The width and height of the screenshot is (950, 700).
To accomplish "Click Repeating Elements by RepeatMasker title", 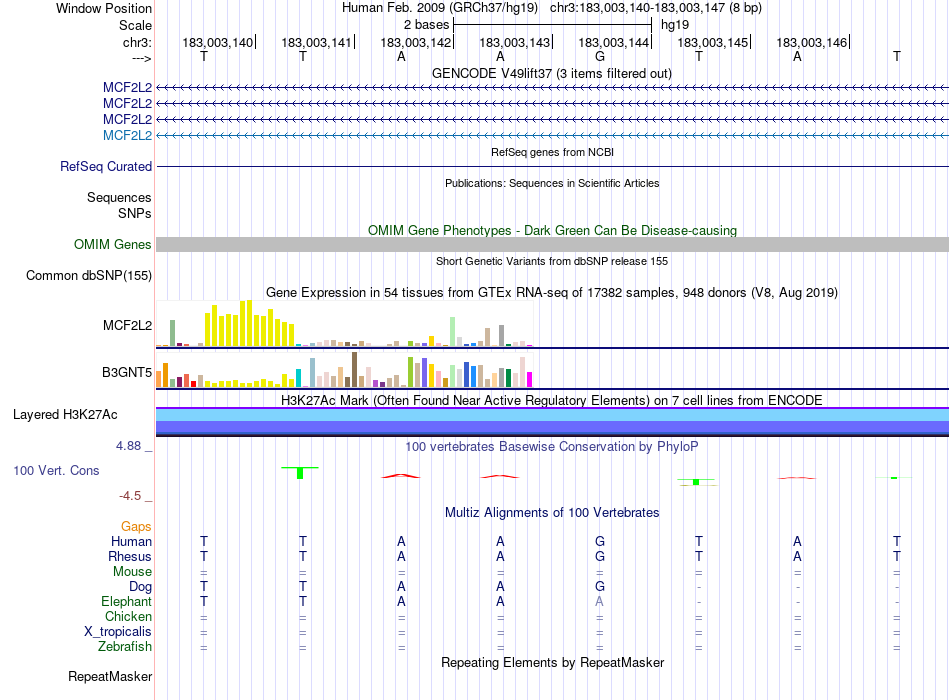I will pos(552,662).
